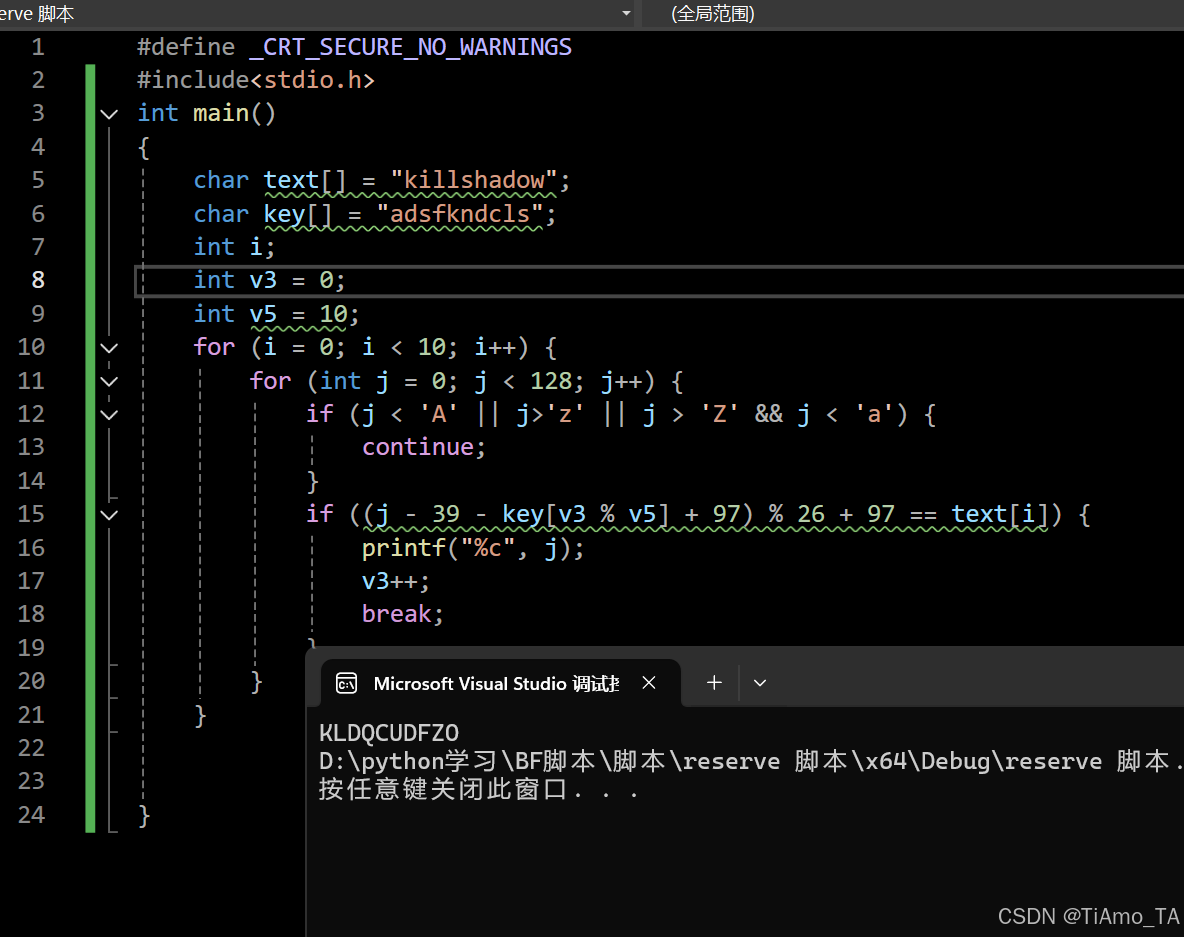Open a new terminal tab with the + button

(x=714, y=683)
